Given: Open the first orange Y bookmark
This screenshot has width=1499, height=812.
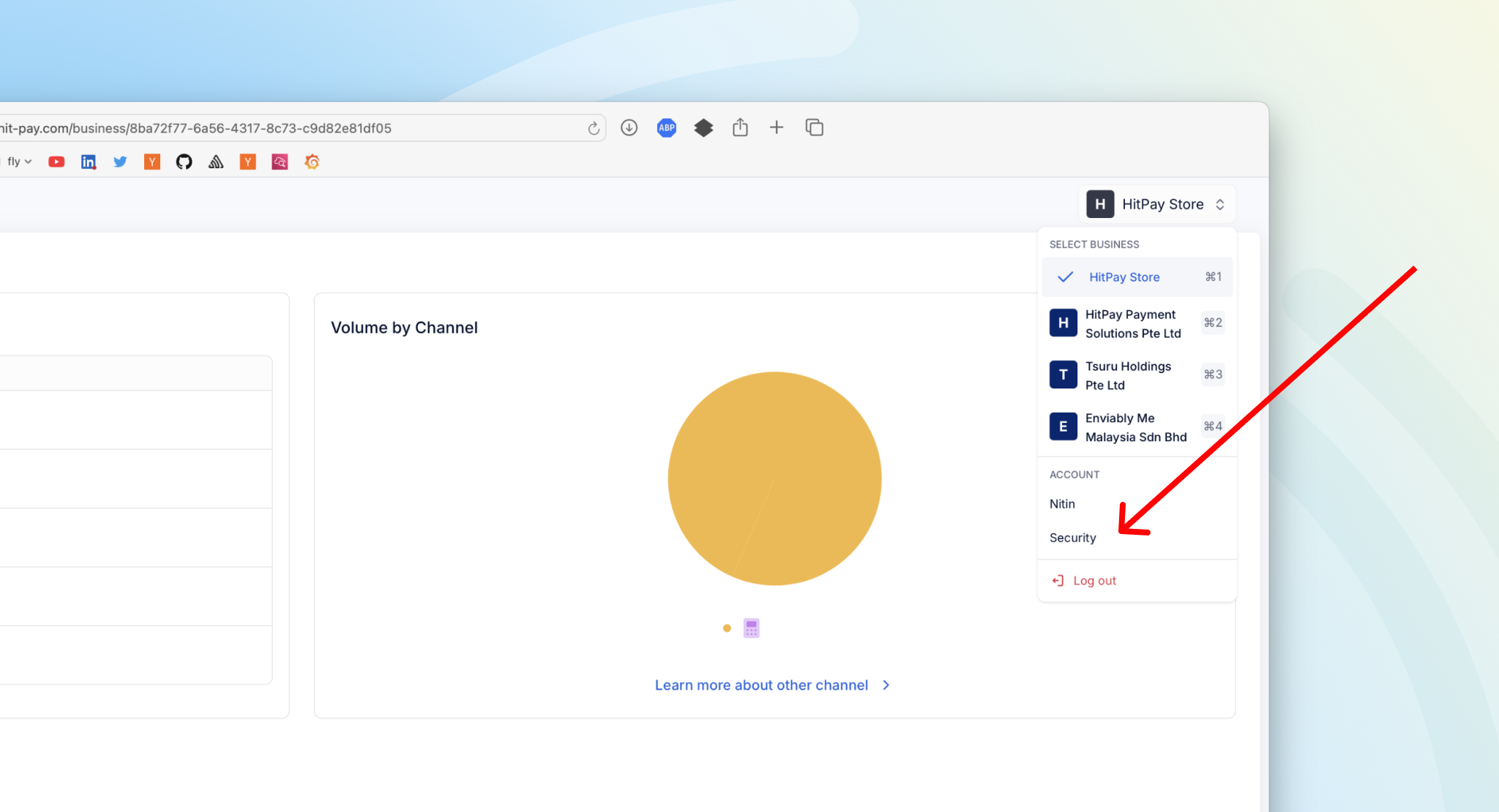Looking at the screenshot, I should tap(152, 162).
